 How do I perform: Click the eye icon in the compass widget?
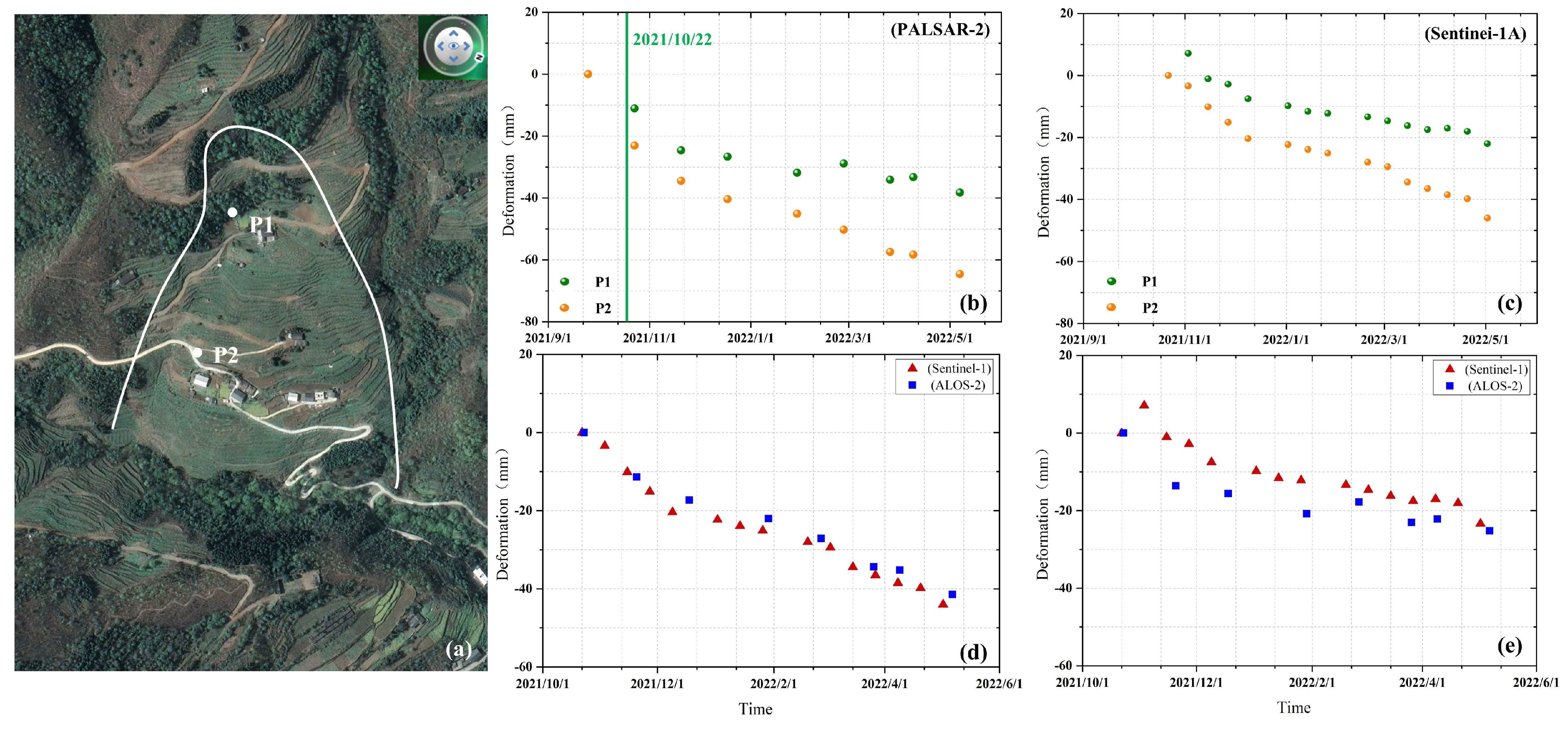(453, 46)
